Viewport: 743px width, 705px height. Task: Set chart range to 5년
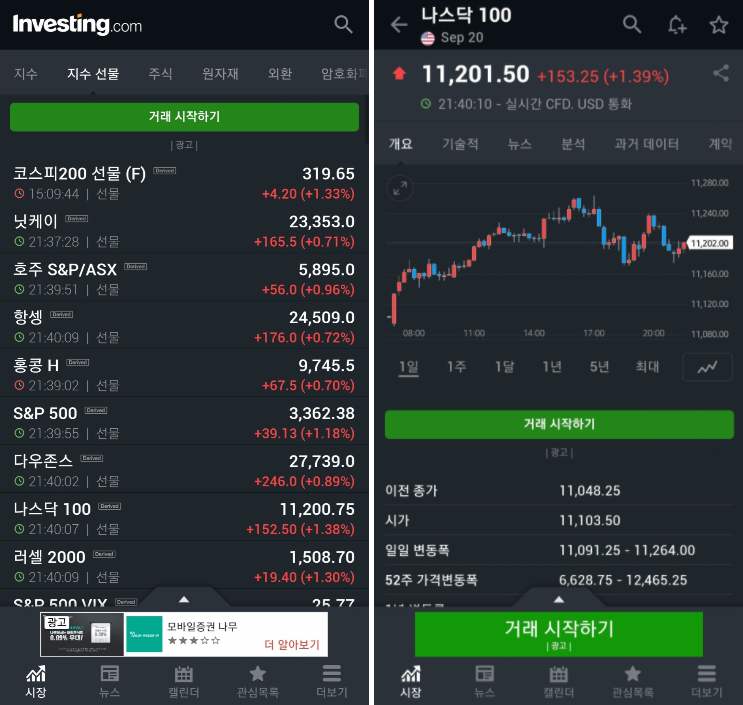tap(599, 367)
